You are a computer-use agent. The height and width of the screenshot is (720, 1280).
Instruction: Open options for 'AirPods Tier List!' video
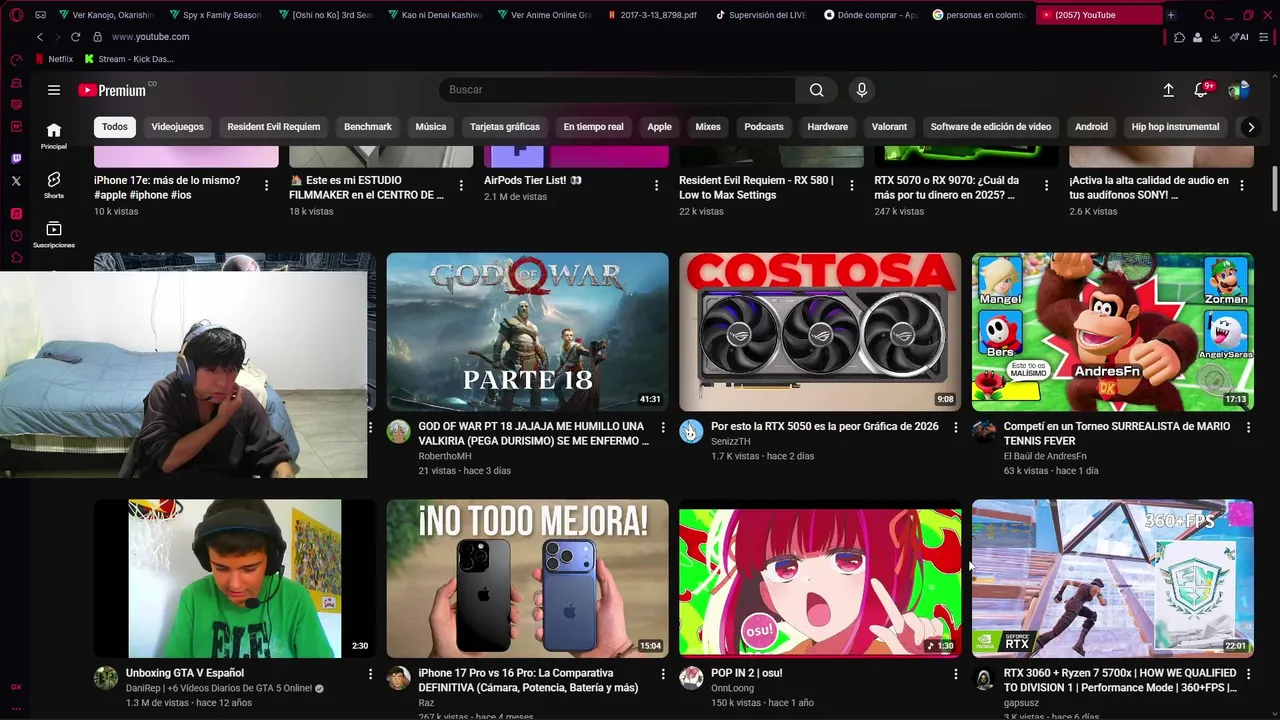pyautogui.click(x=656, y=185)
